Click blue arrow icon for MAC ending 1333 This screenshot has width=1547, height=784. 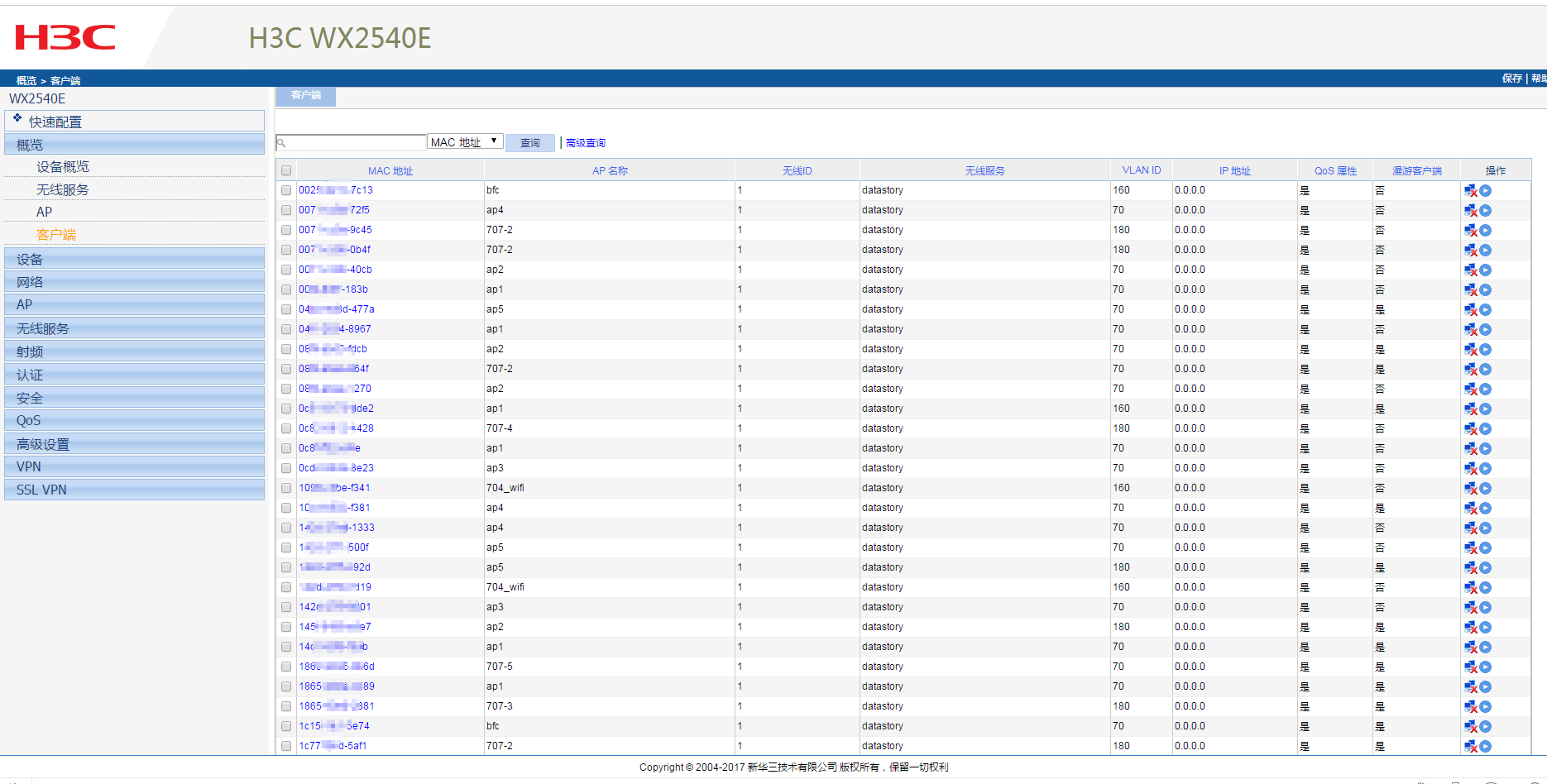1486,528
